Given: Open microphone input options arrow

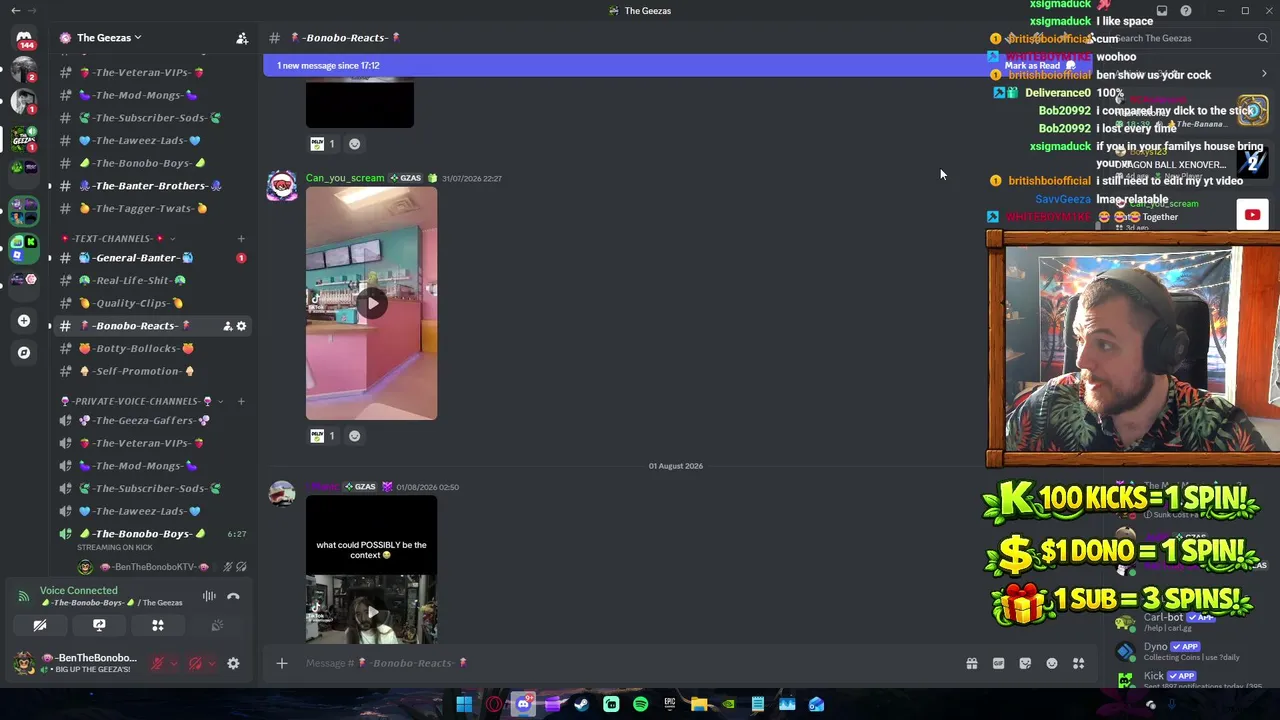Looking at the screenshot, I should point(174,663).
